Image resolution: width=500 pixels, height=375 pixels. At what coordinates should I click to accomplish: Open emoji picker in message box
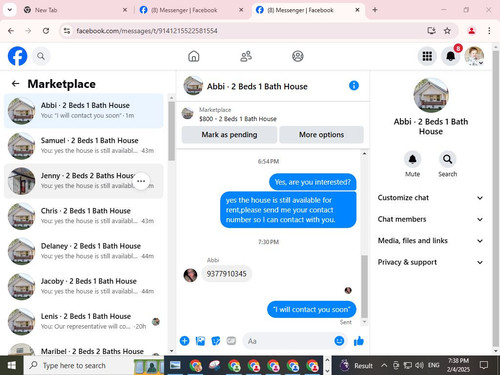click(x=339, y=341)
